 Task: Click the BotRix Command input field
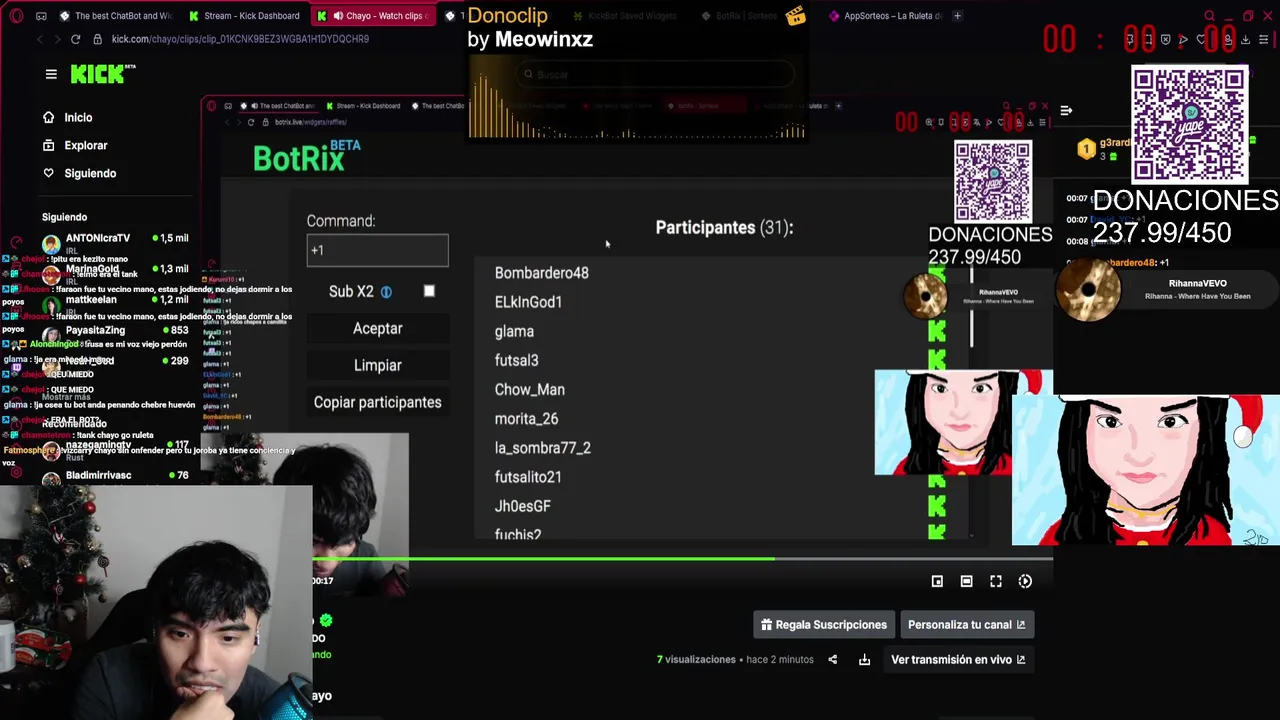pos(377,250)
